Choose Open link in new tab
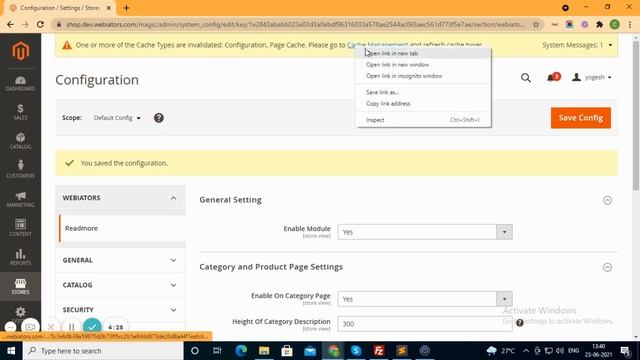 click(x=424, y=53)
